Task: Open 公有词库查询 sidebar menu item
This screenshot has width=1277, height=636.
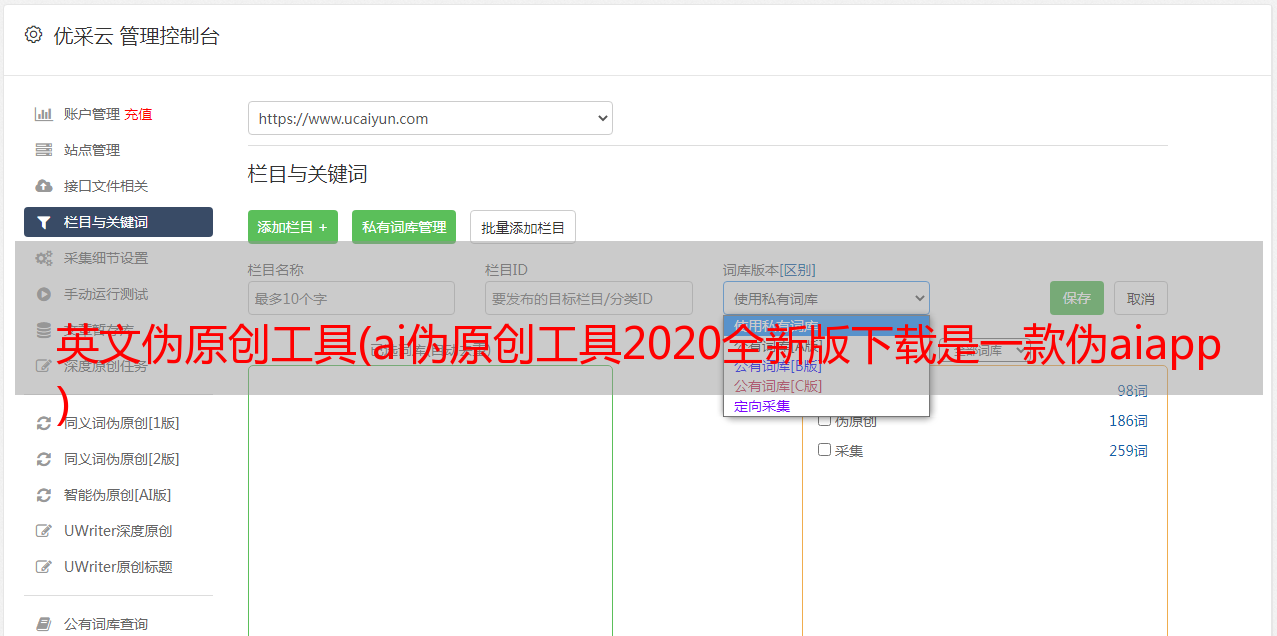Action: (x=118, y=624)
